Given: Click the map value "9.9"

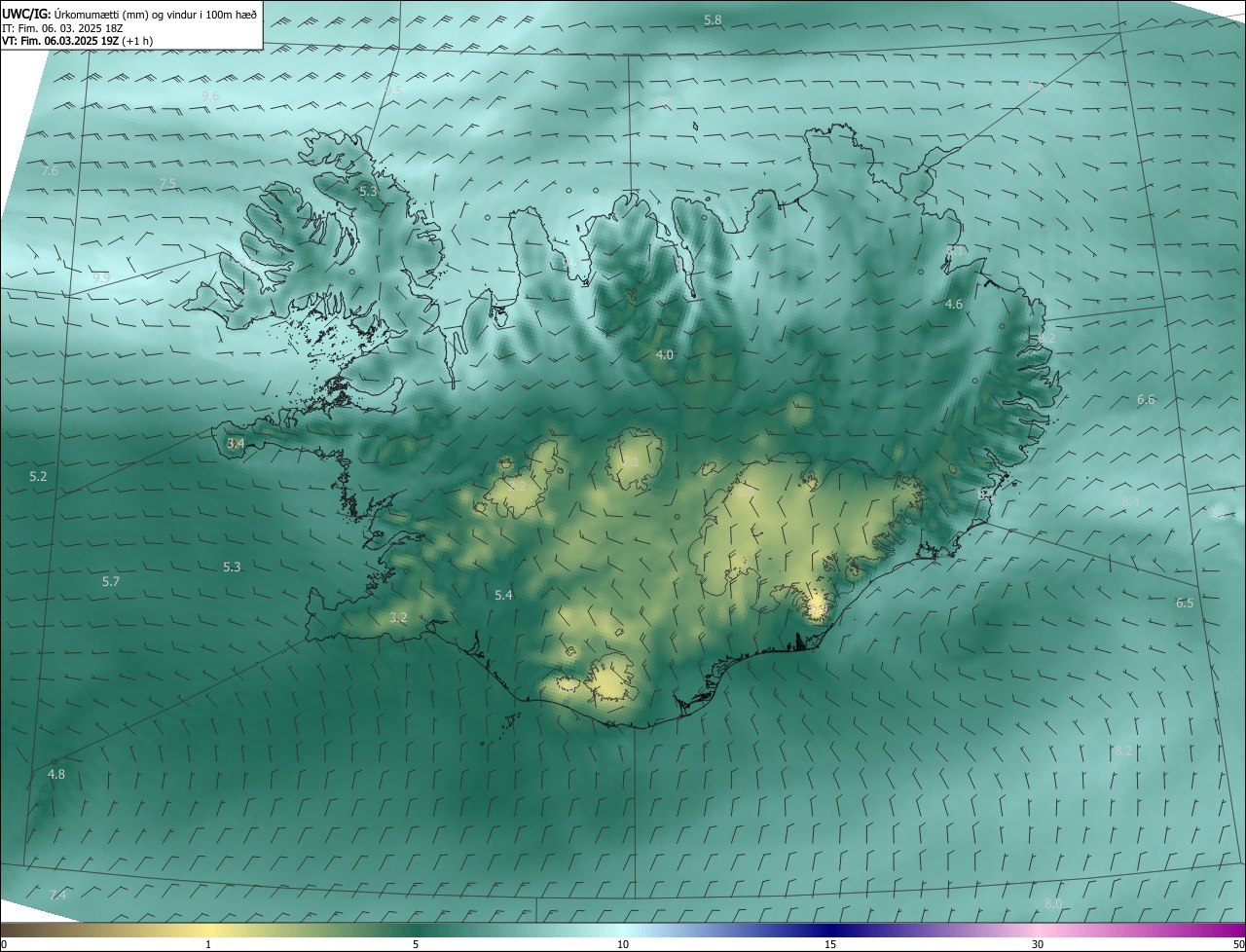Looking at the screenshot, I should (x=101, y=278).
